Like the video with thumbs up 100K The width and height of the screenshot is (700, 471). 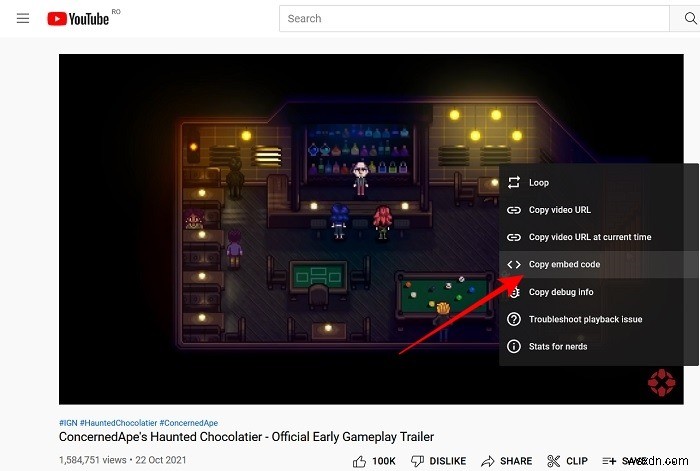point(374,461)
